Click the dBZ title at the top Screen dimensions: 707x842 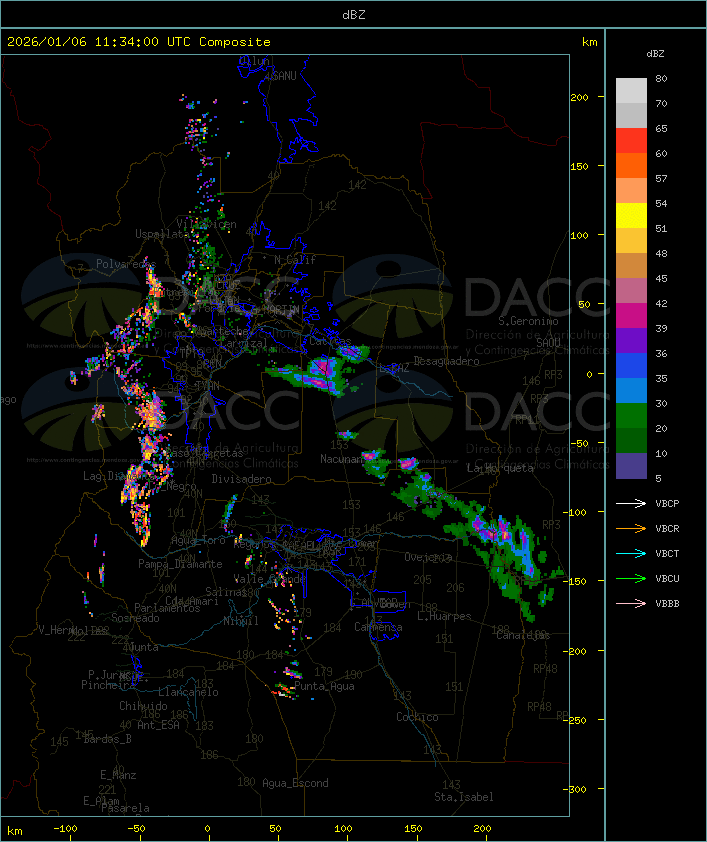click(353, 13)
